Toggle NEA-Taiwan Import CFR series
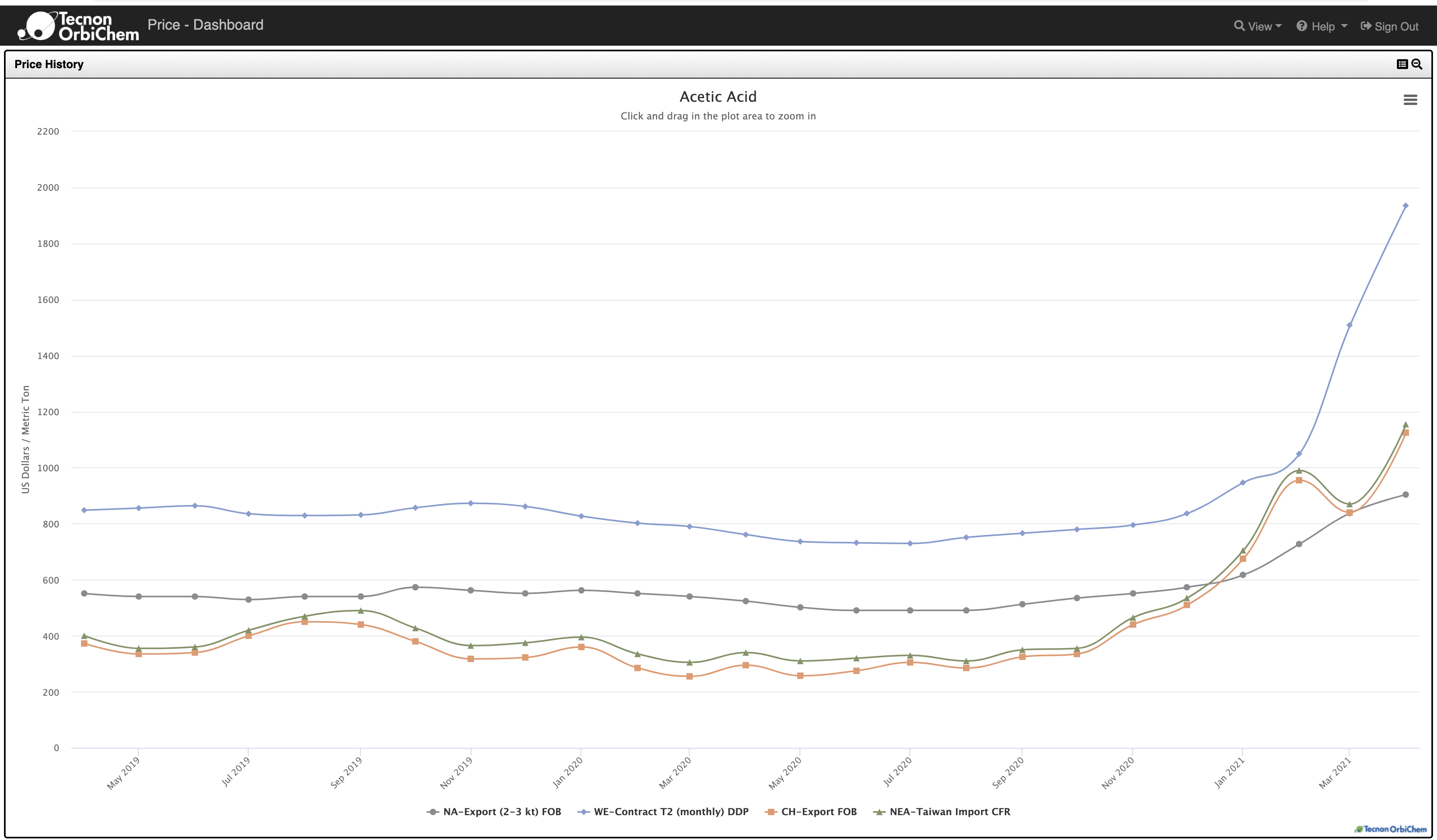1437x840 pixels. click(x=941, y=812)
